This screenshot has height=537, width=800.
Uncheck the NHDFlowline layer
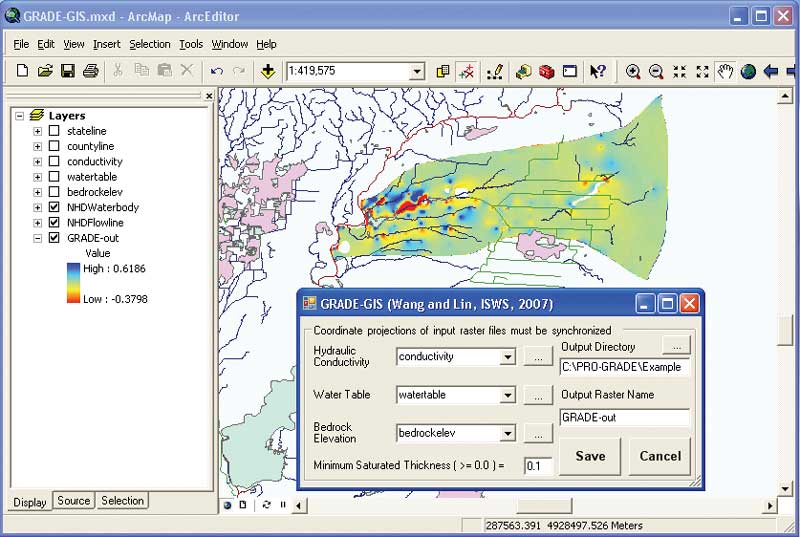tap(54, 222)
